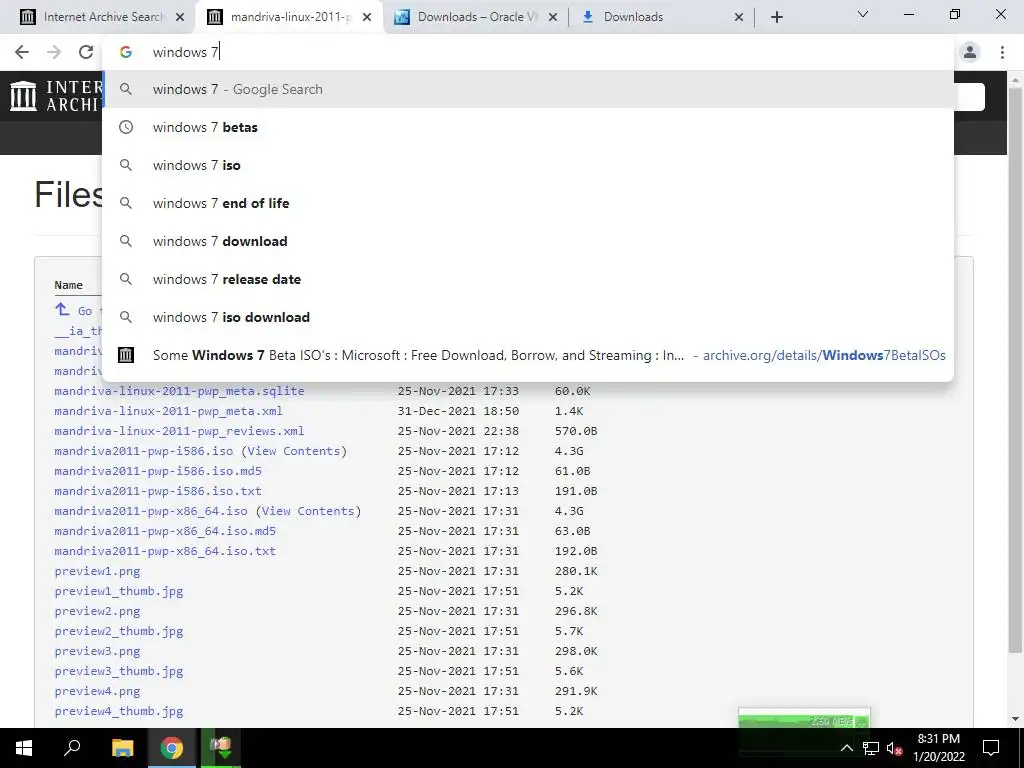Open preview1.png file link

click(97, 571)
